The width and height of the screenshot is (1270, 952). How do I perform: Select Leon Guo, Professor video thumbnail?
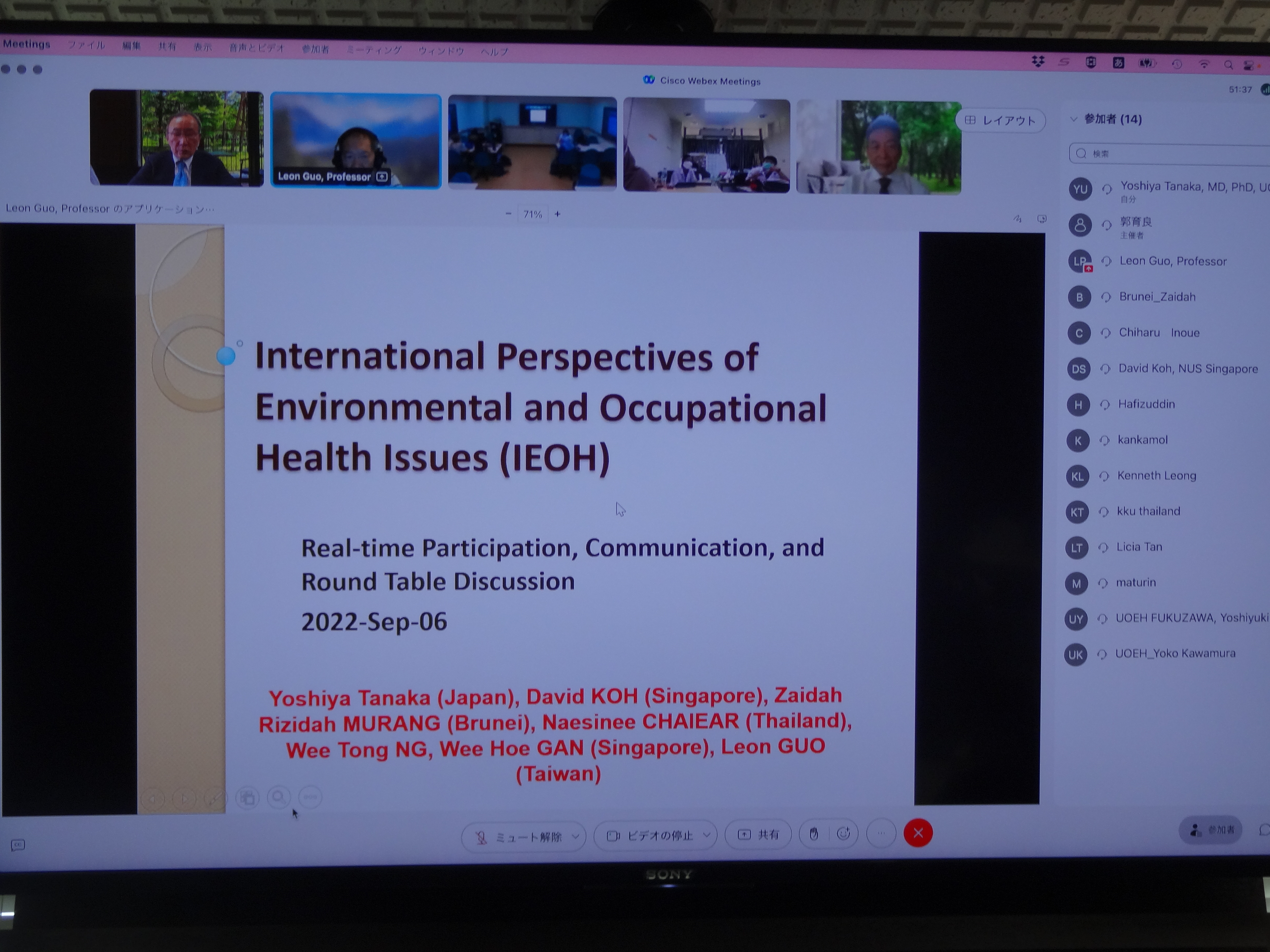[355, 141]
